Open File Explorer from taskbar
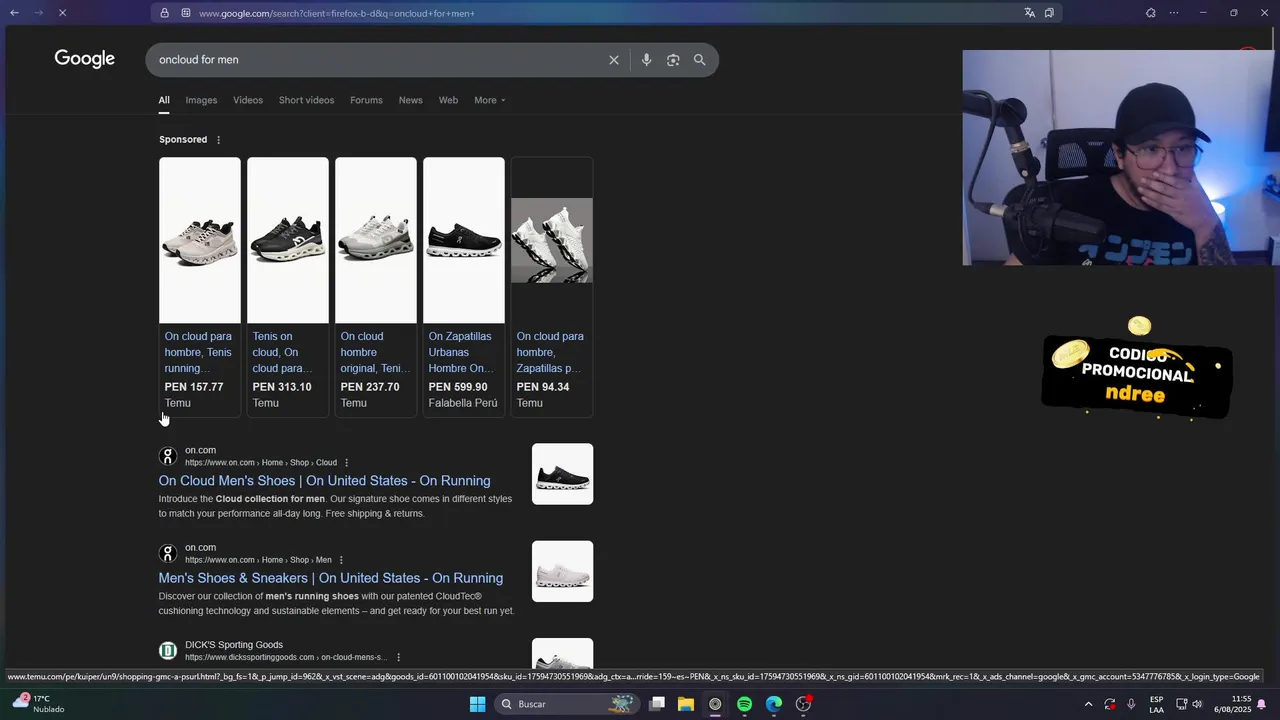The image size is (1280, 720). pos(686,704)
